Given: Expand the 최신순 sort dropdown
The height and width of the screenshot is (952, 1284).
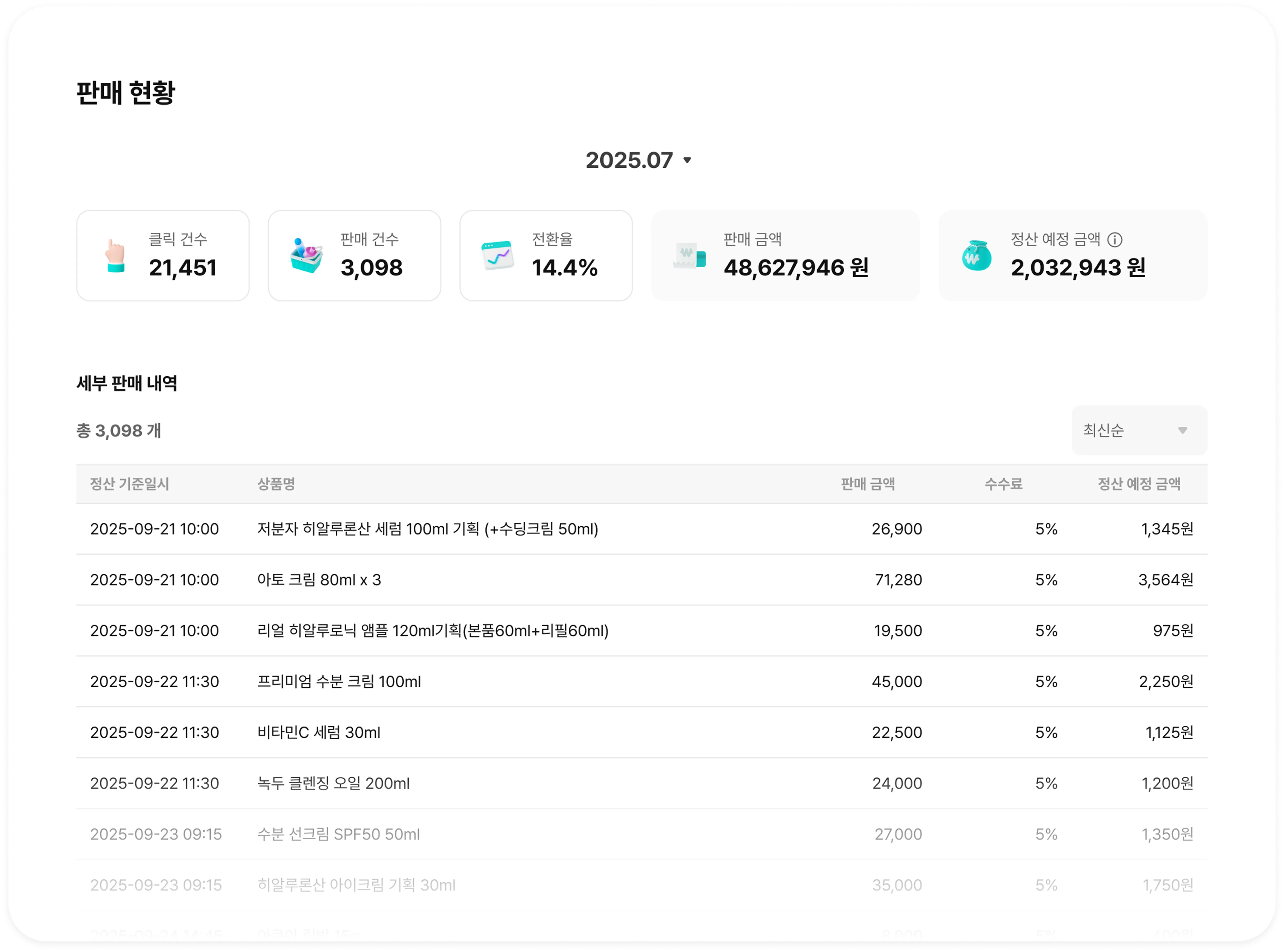Looking at the screenshot, I should click(x=1139, y=430).
